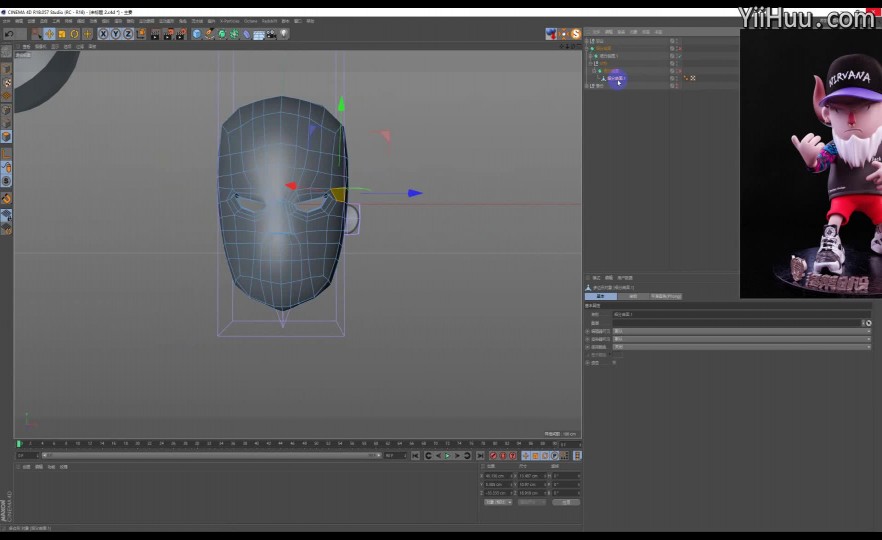Open the render settings icon
This screenshot has width=882, height=540.
180,34
